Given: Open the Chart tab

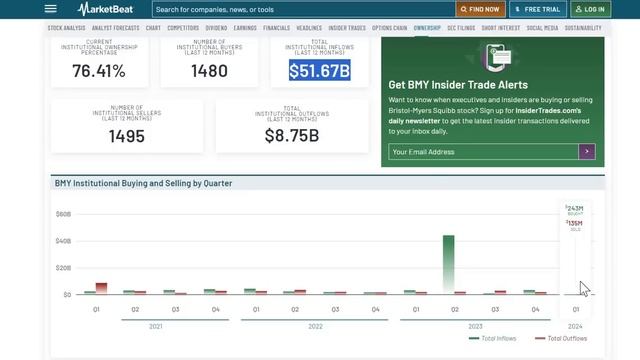Looking at the screenshot, I should click(153, 28).
